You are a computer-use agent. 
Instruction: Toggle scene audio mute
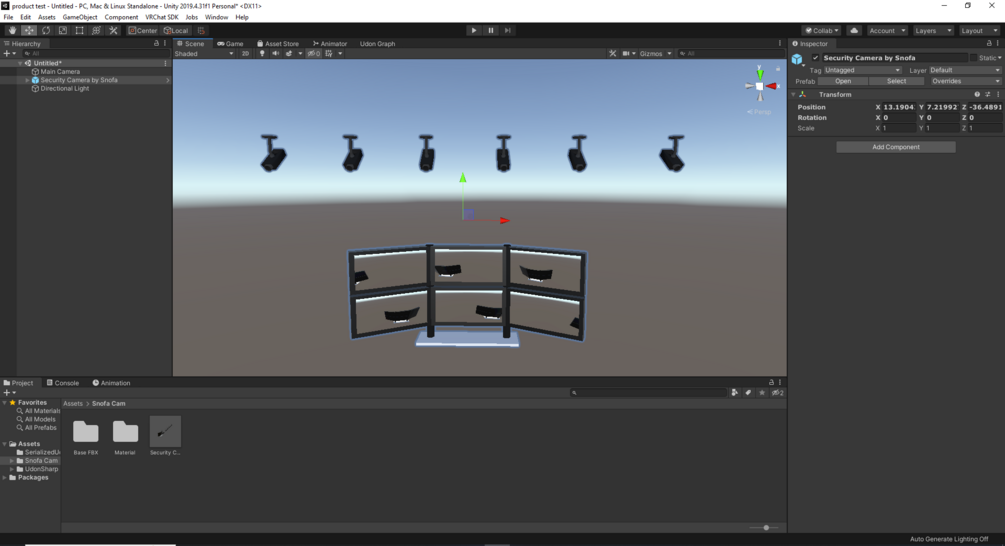(275, 53)
